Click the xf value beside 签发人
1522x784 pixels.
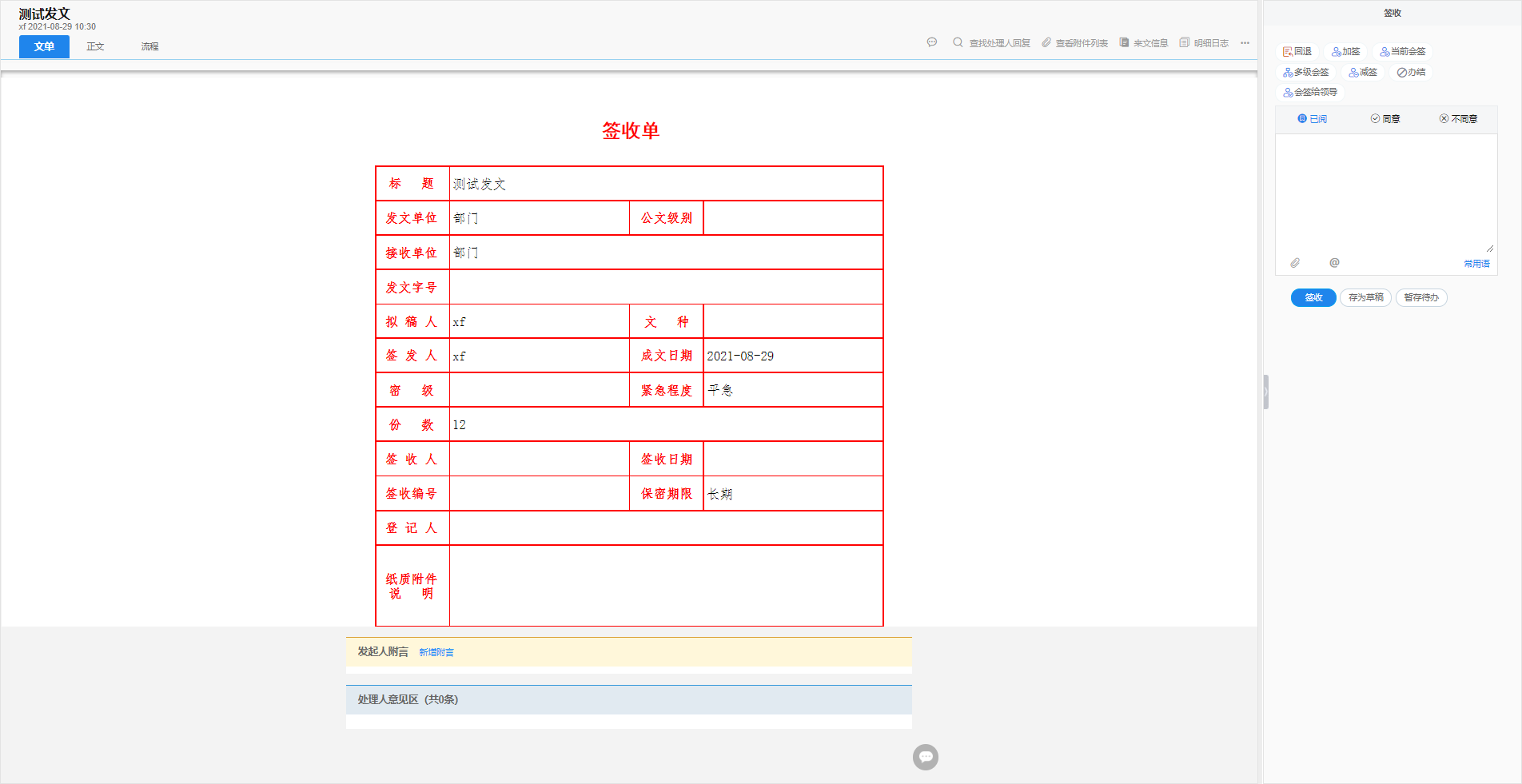459,356
